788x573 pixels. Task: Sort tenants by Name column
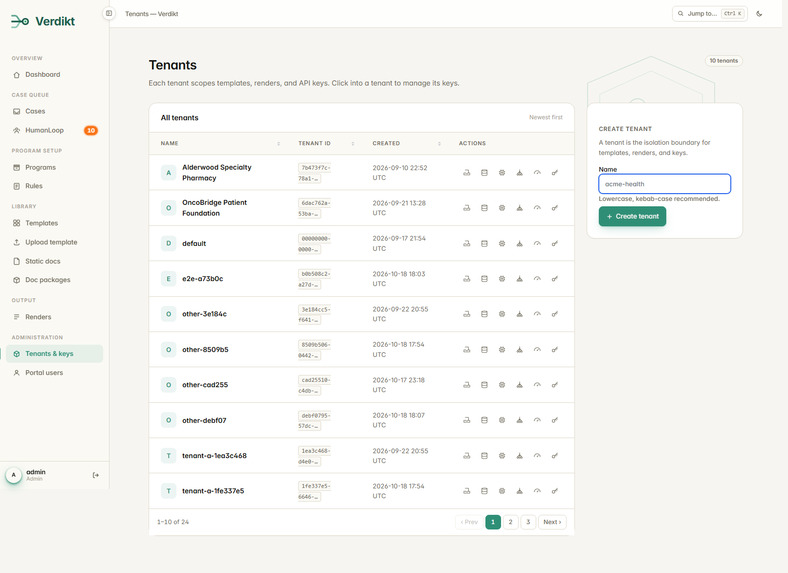click(220, 144)
